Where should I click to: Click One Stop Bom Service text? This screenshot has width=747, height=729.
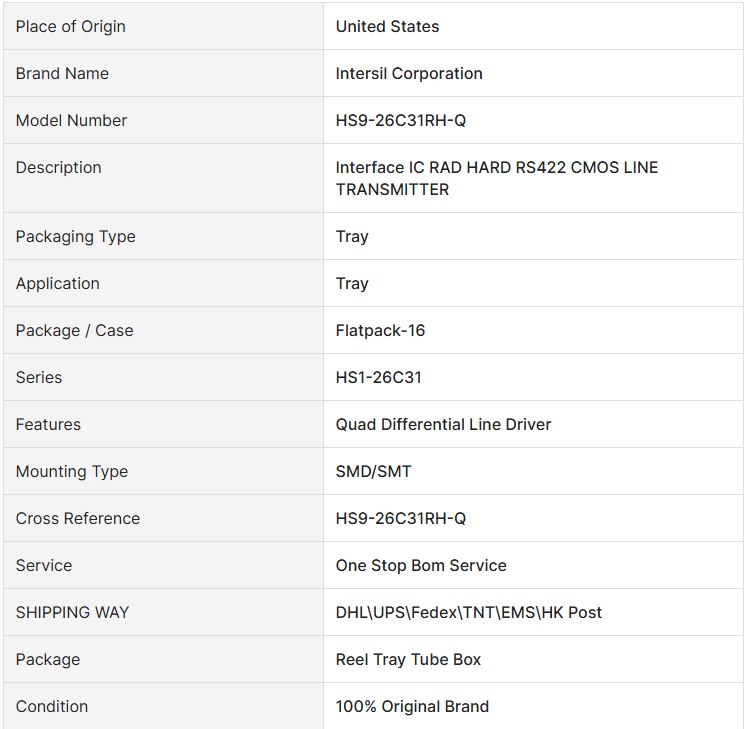tap(421, 566)
